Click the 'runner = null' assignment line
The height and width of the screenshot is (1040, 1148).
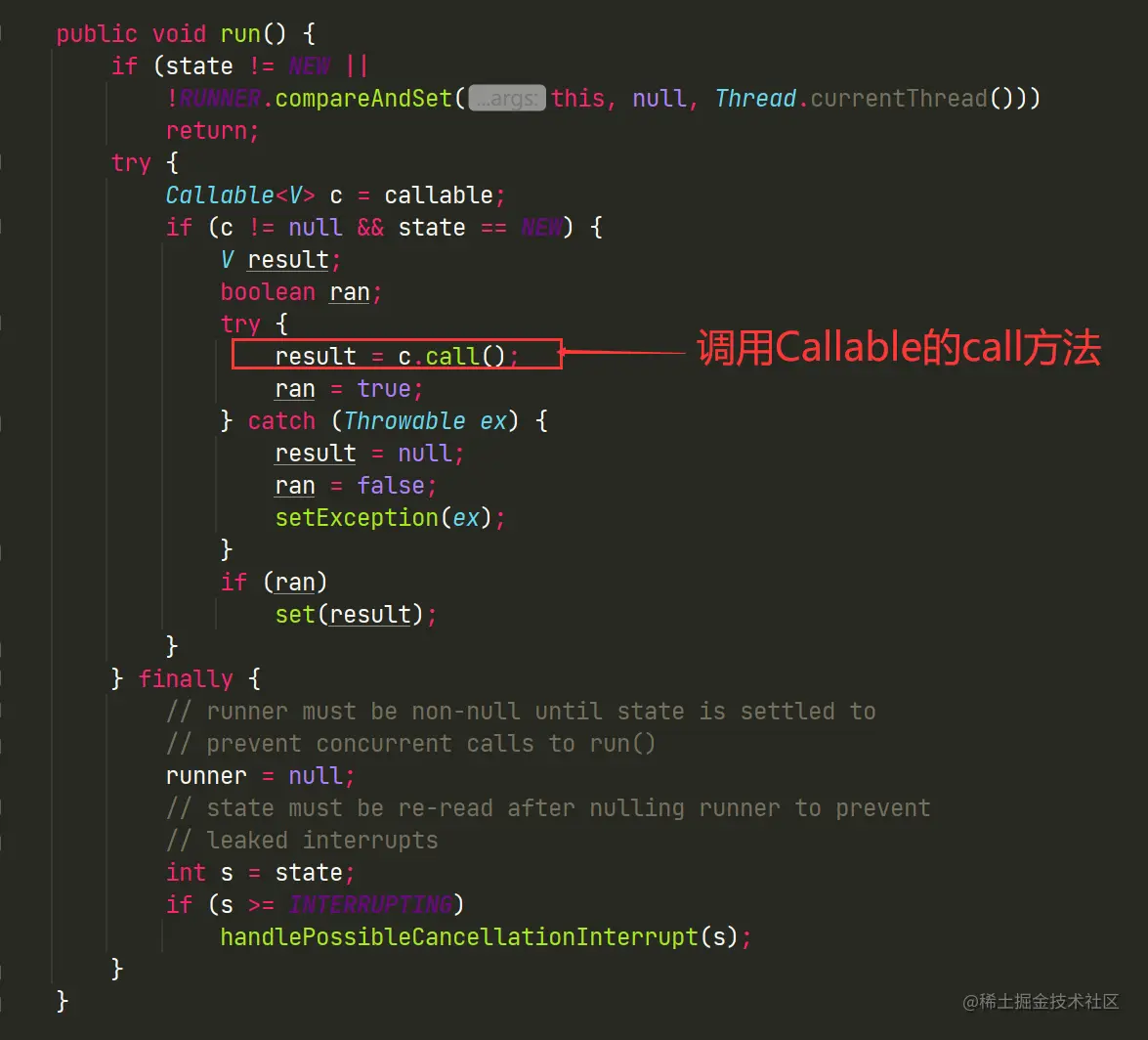(x=260, y=776)
